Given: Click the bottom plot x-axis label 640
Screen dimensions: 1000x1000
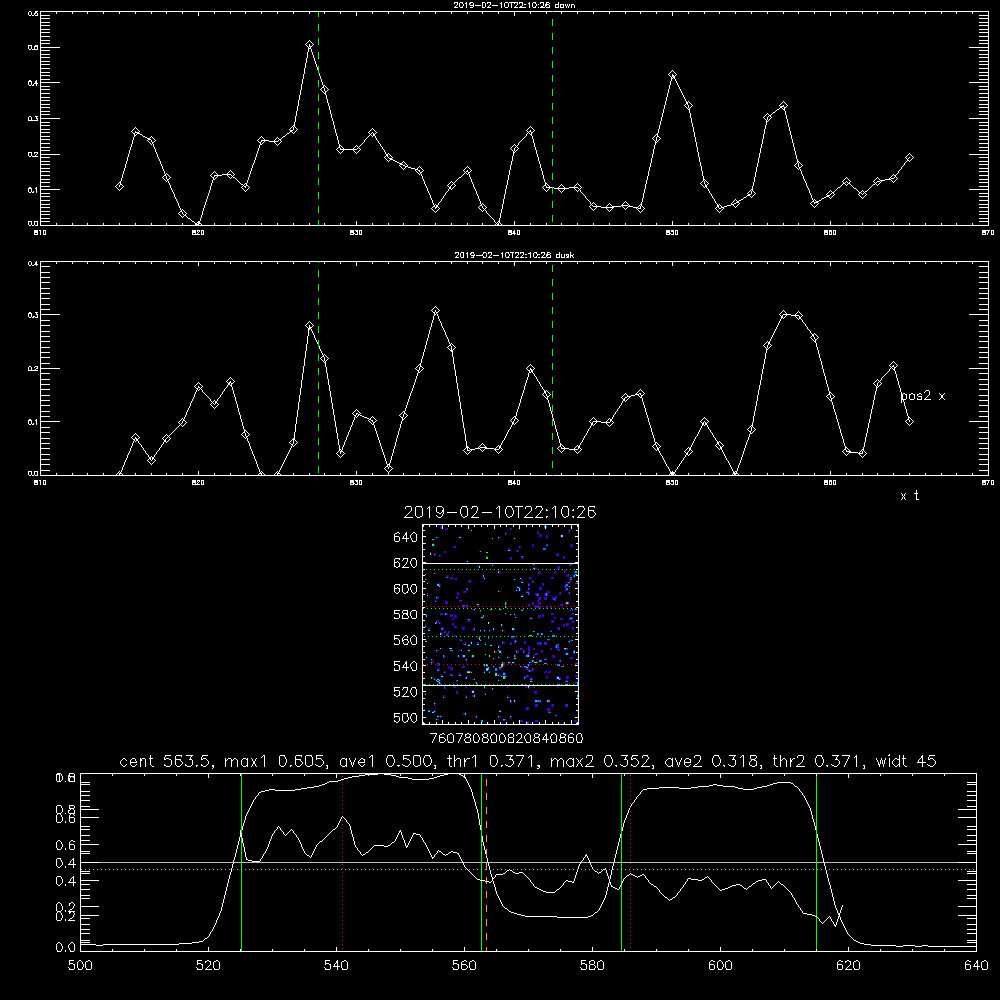Looking at the screenshot, I should [976, 966].
